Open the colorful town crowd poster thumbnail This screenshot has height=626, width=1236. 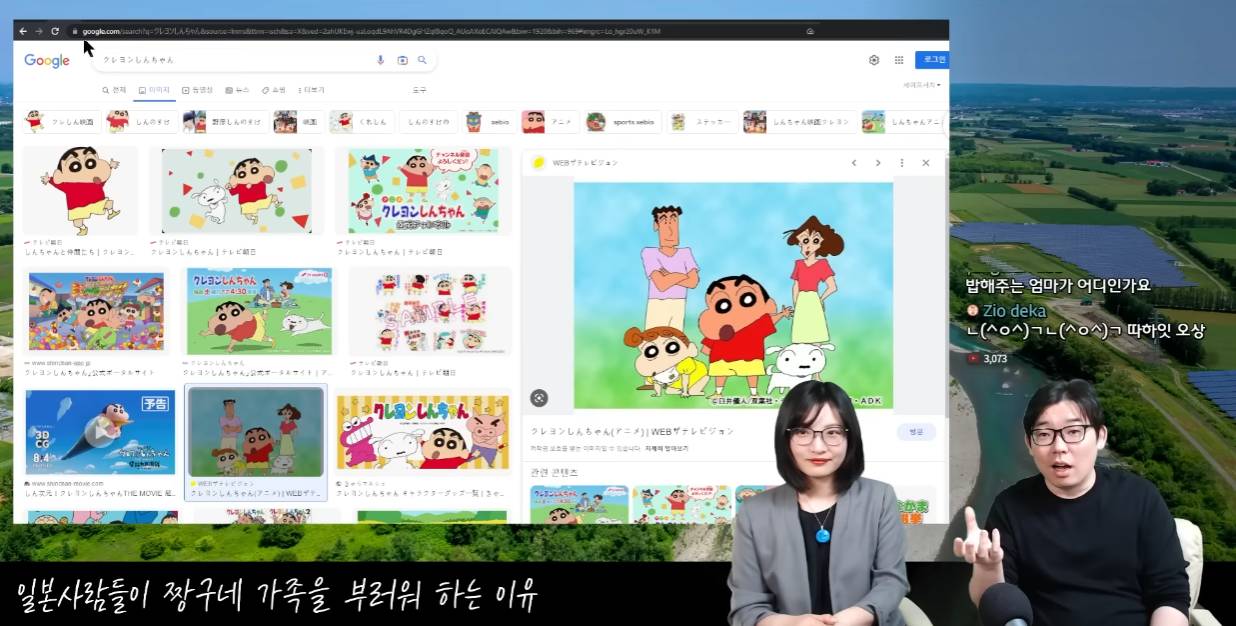pos(96,310)
